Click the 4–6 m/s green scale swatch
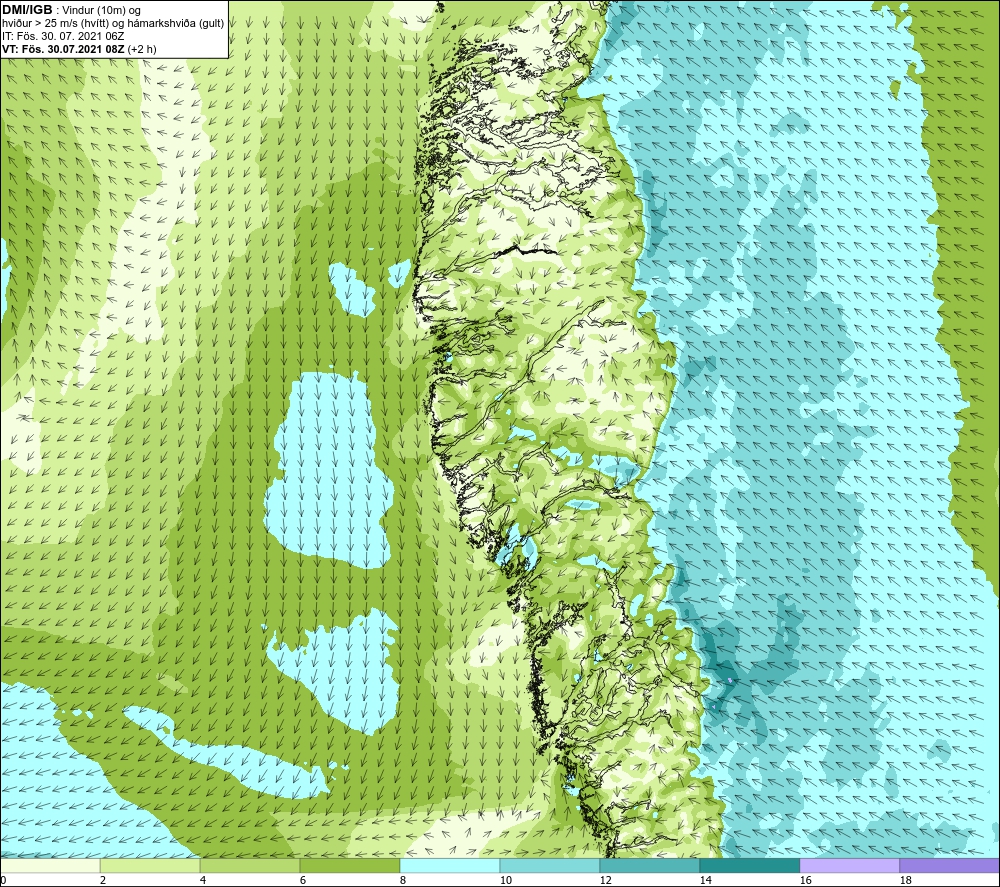This screenshot has width=1000, height=887. pos(250,865)
